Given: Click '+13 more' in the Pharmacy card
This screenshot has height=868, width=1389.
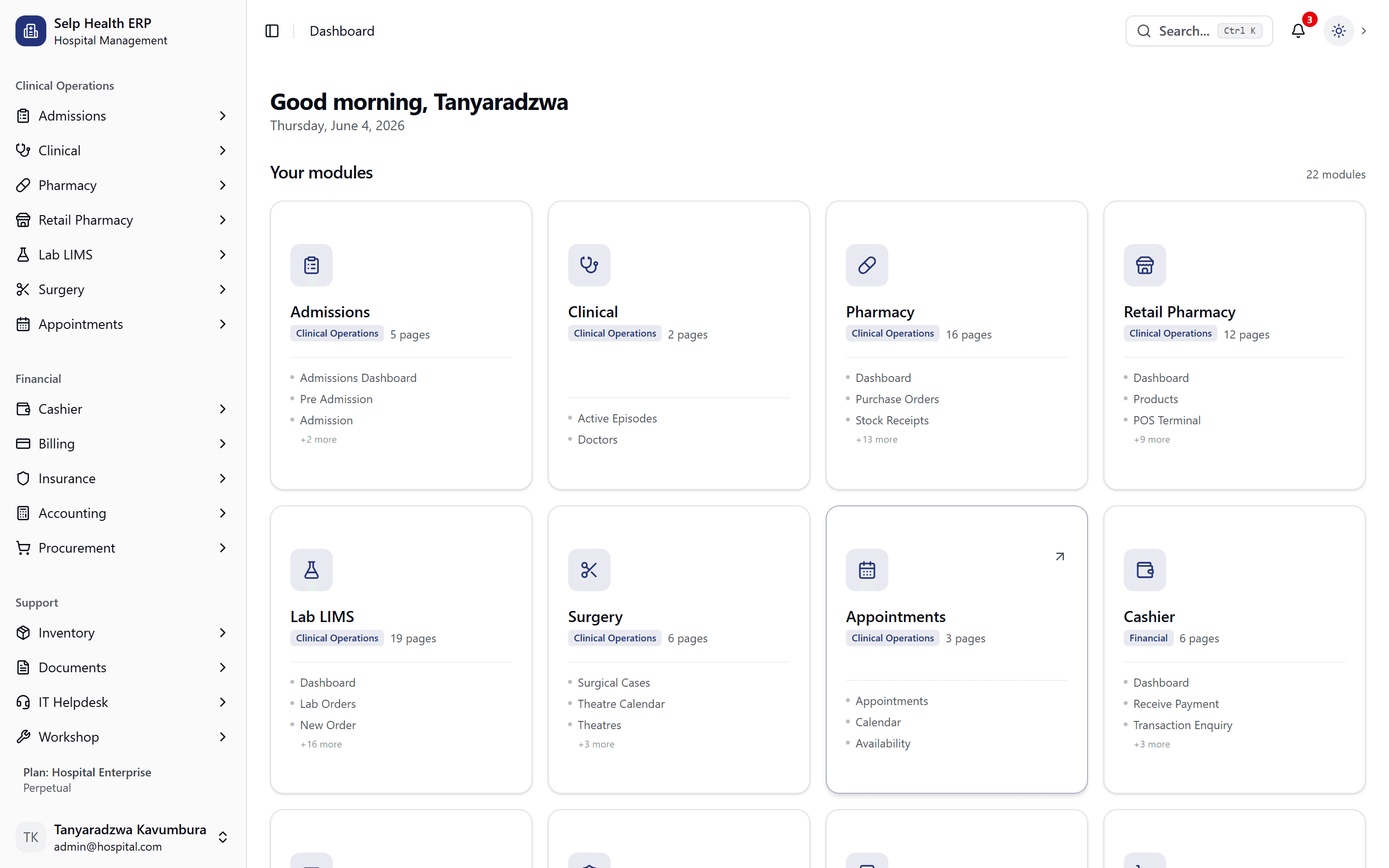Looking at the screenshot, I should [876, 440].
